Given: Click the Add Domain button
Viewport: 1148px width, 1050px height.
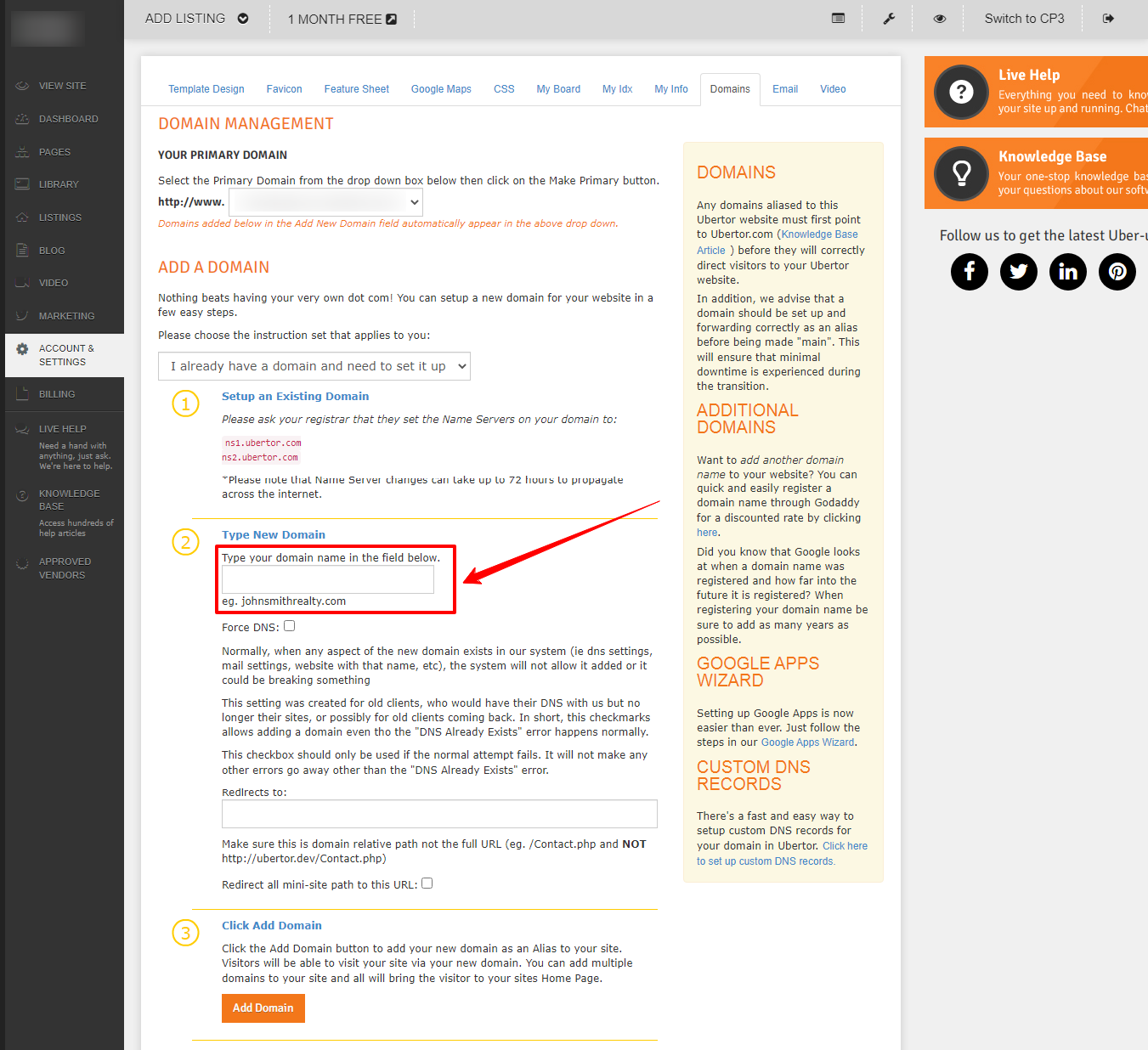Looking at the screenshot, I should tap(263, 1008).
